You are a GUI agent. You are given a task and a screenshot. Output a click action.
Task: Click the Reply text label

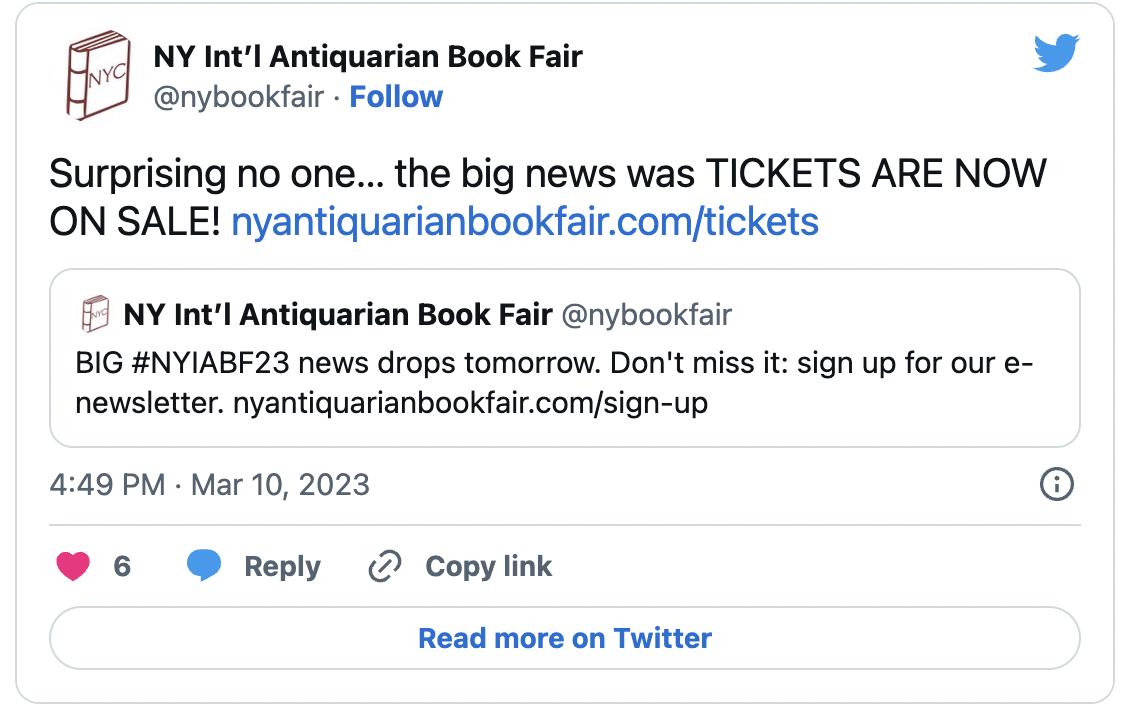(282, 567)
